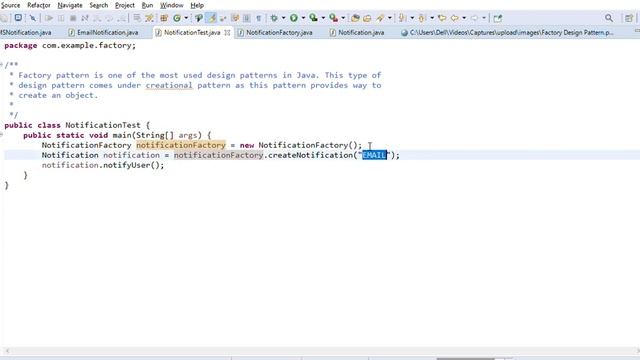The height and width of the screenshot is (360, 640).
Task: Click the Next Annotation icon
Action: [402, 18]
